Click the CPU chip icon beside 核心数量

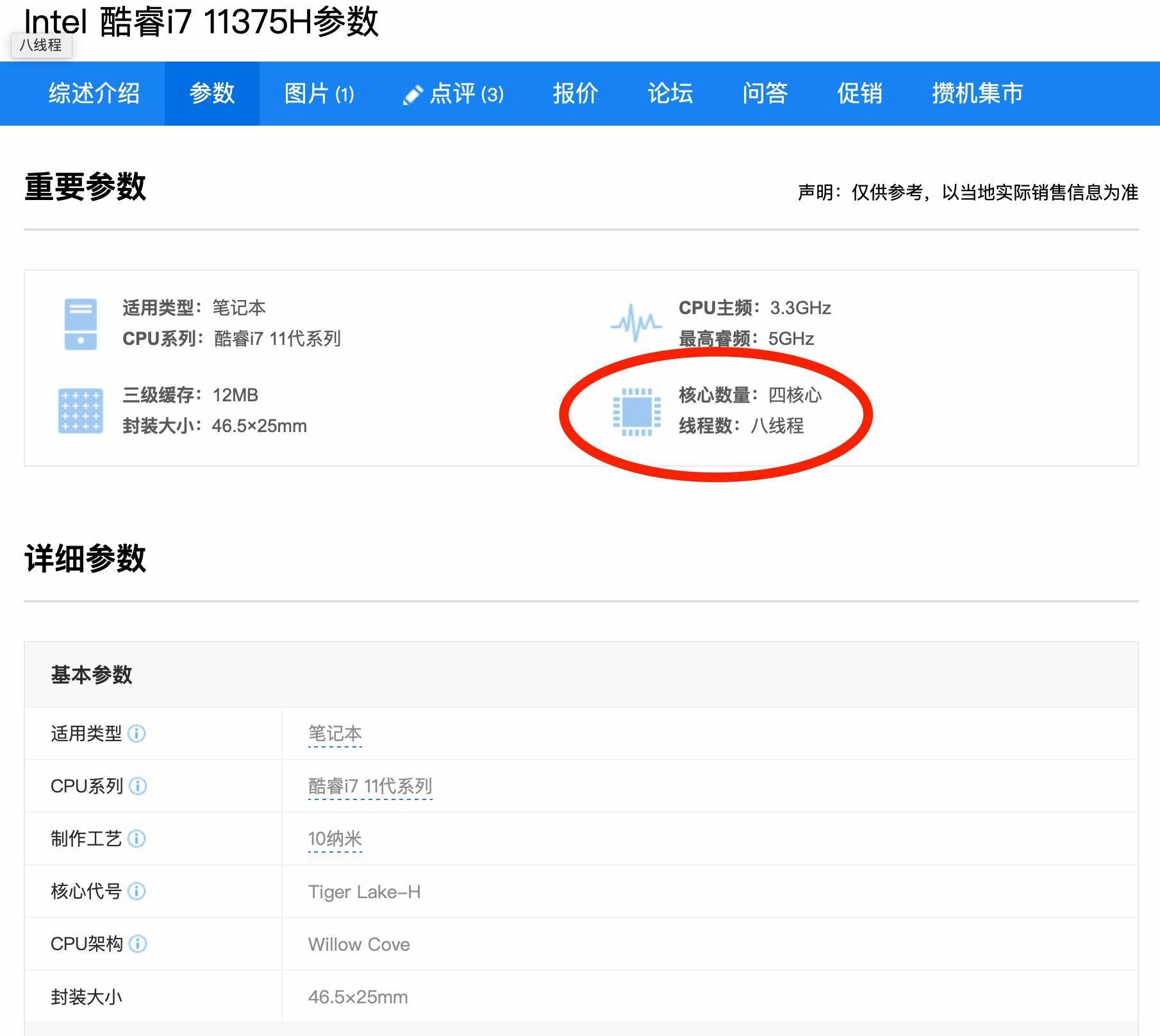tap(636, 412)
